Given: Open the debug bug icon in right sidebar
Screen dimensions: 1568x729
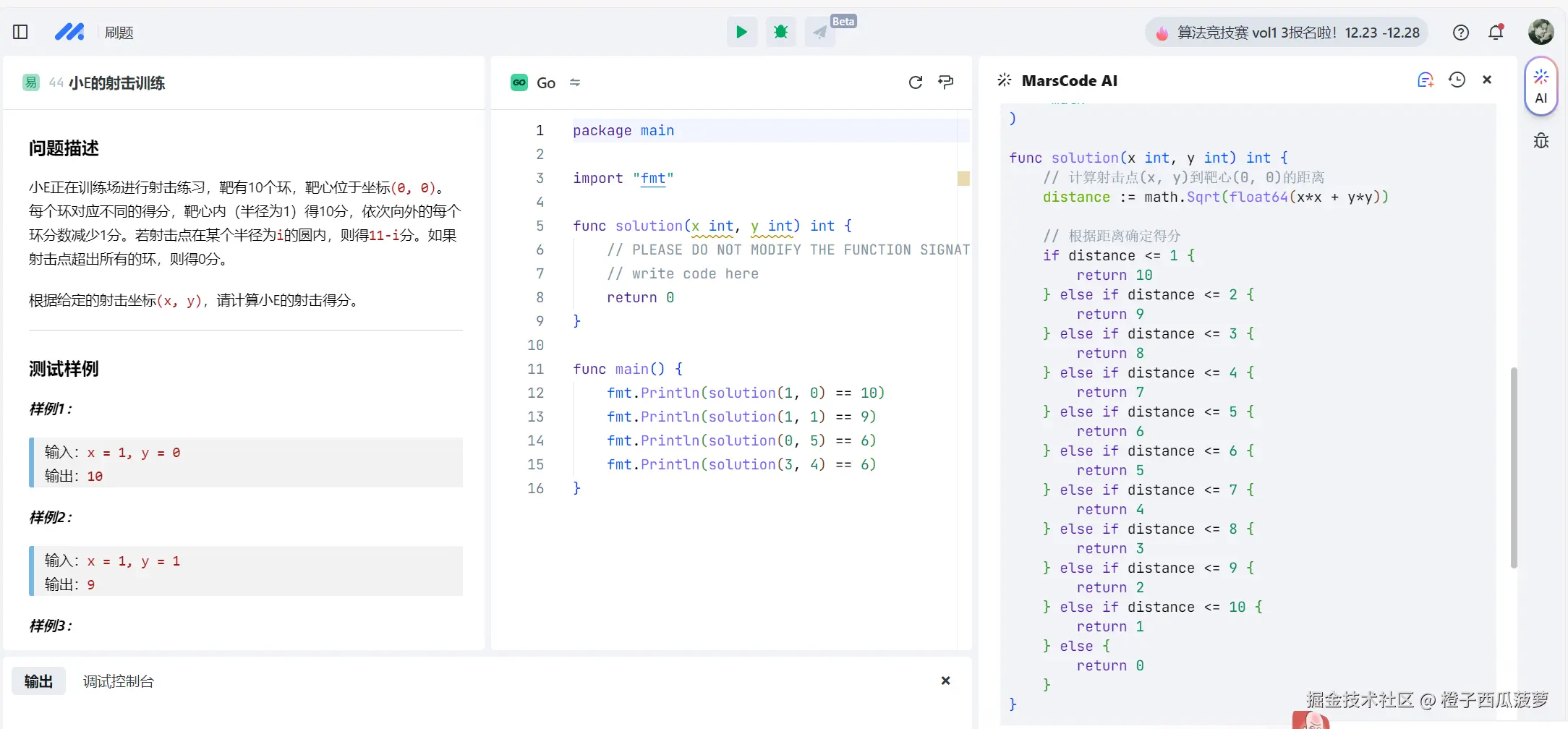Looking at the screenshot, I should [x=1541, y=141].
